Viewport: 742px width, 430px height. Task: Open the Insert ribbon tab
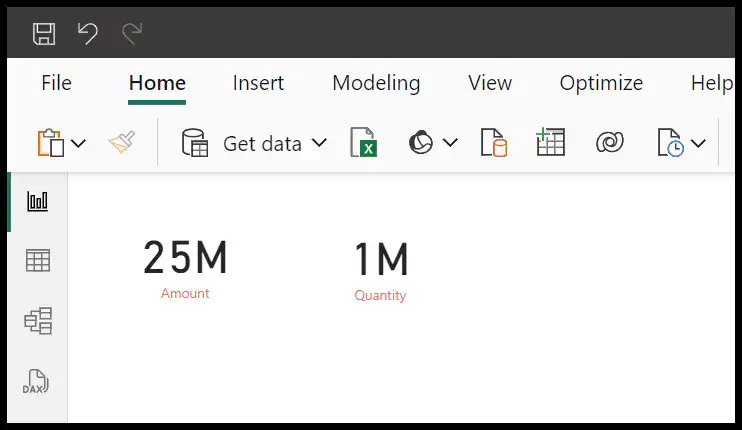(x=258, y=83)
